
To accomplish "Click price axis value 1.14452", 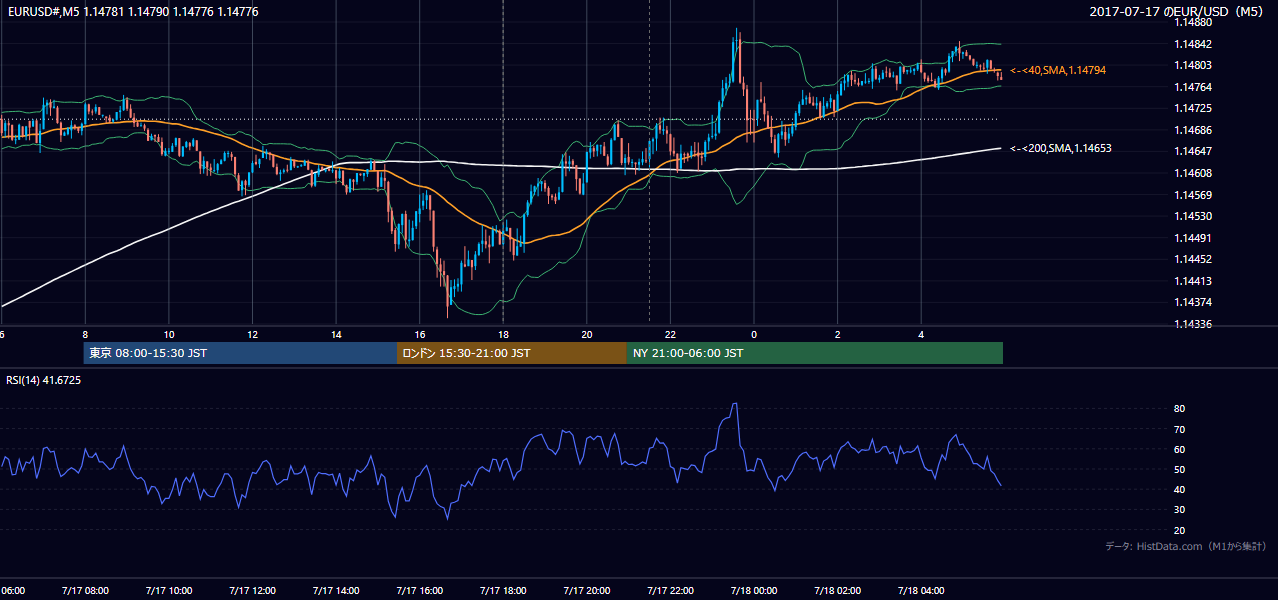I will pyautogui.click(x=1193, y=259).
